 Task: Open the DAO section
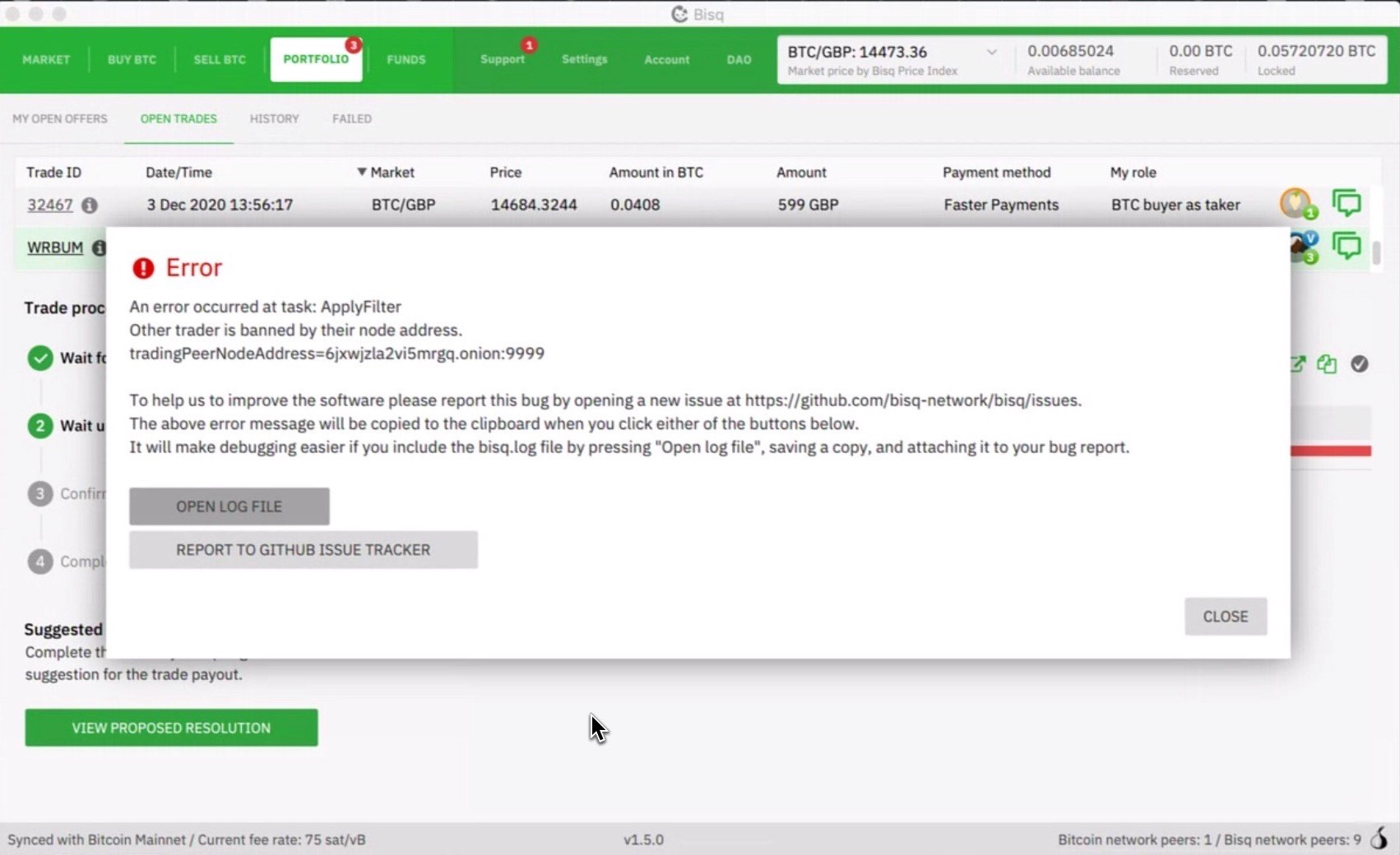click(x=739, y=59)
